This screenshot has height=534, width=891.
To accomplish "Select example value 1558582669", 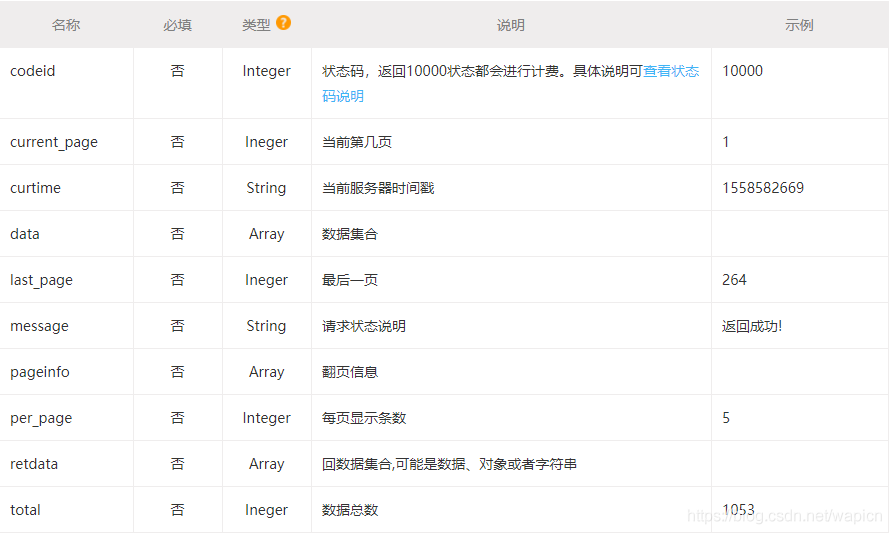I will (x=763, y=188).
